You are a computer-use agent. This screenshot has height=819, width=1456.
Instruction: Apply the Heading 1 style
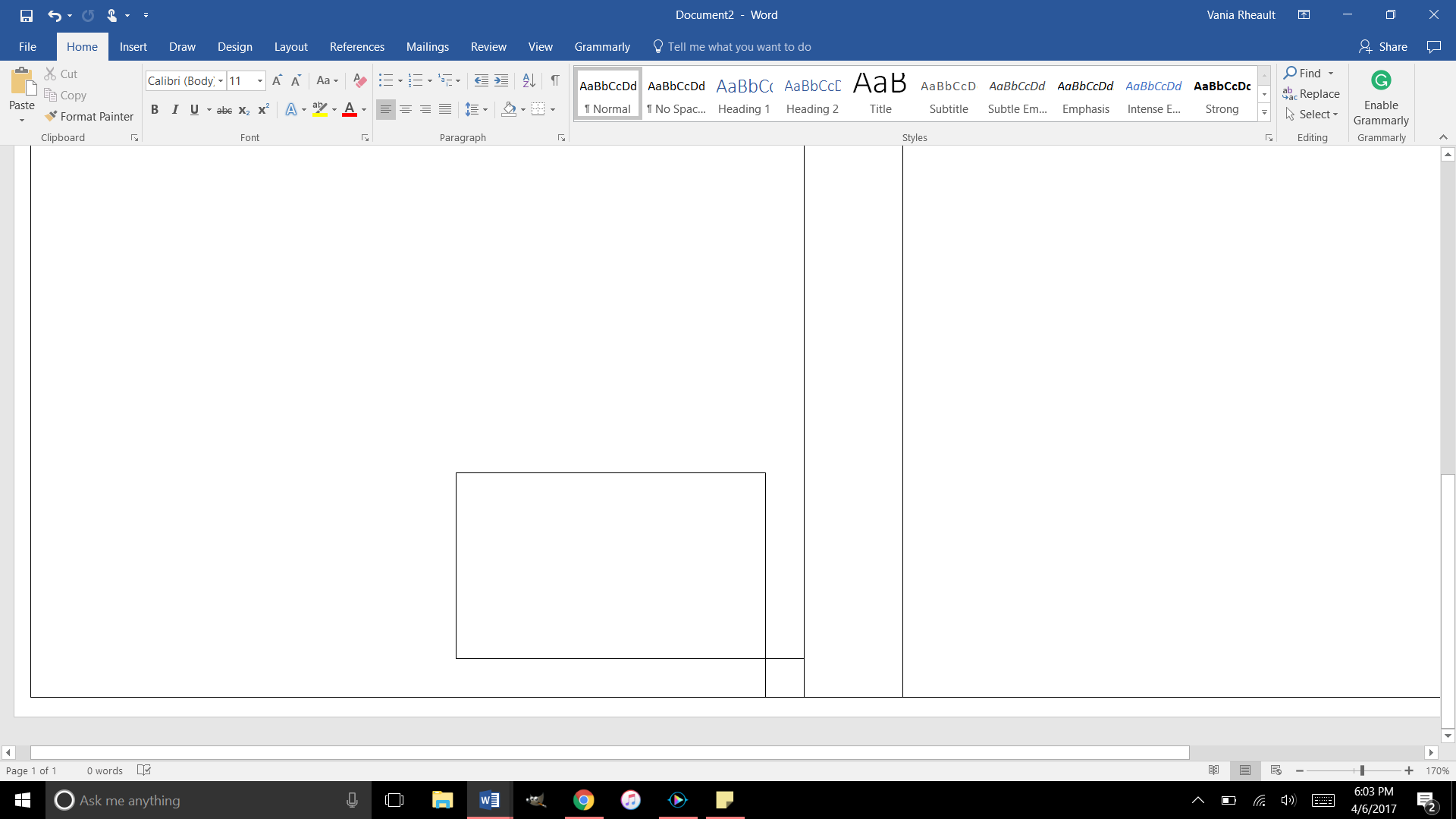tap(744, 95)
